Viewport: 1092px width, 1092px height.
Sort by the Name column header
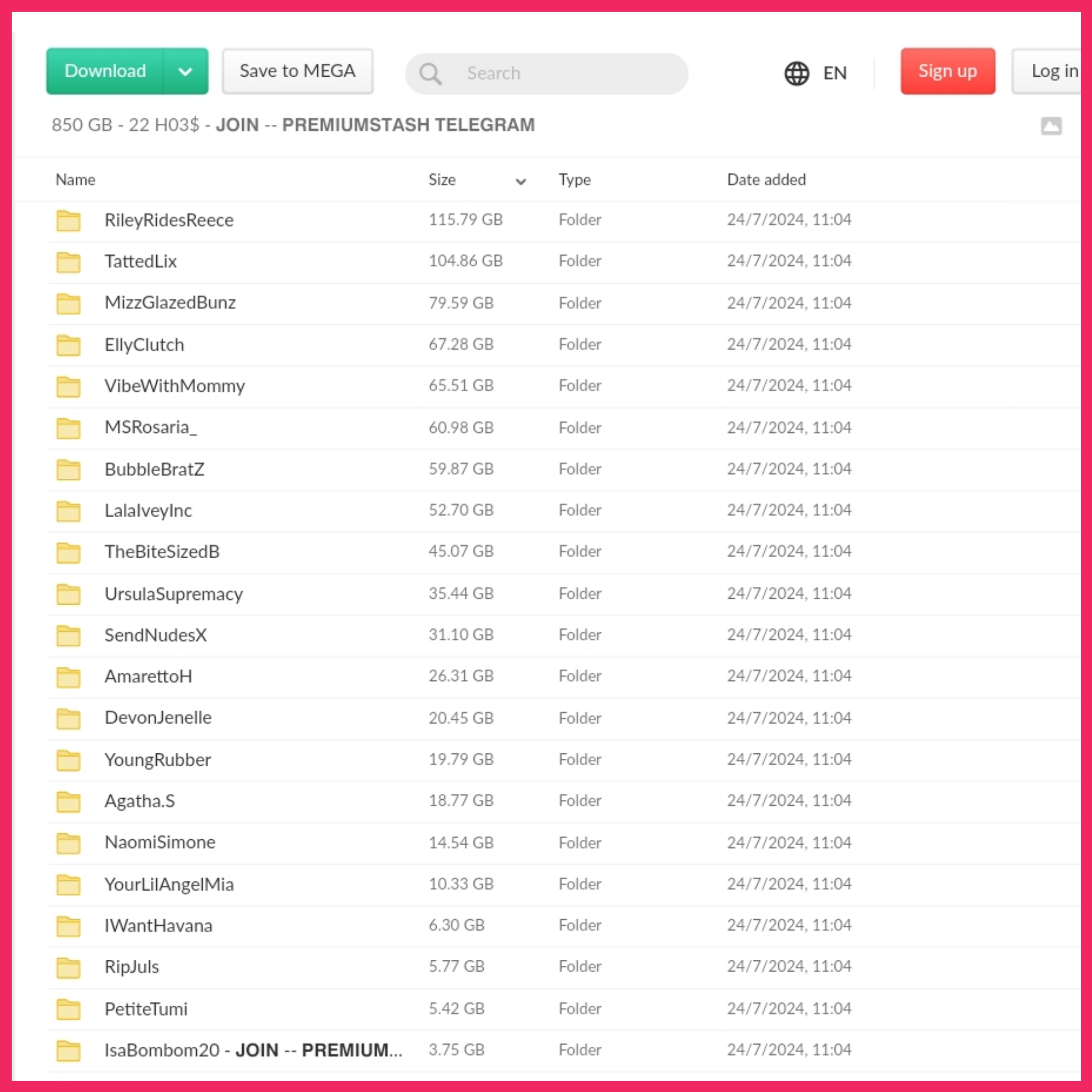coord(75,180)
